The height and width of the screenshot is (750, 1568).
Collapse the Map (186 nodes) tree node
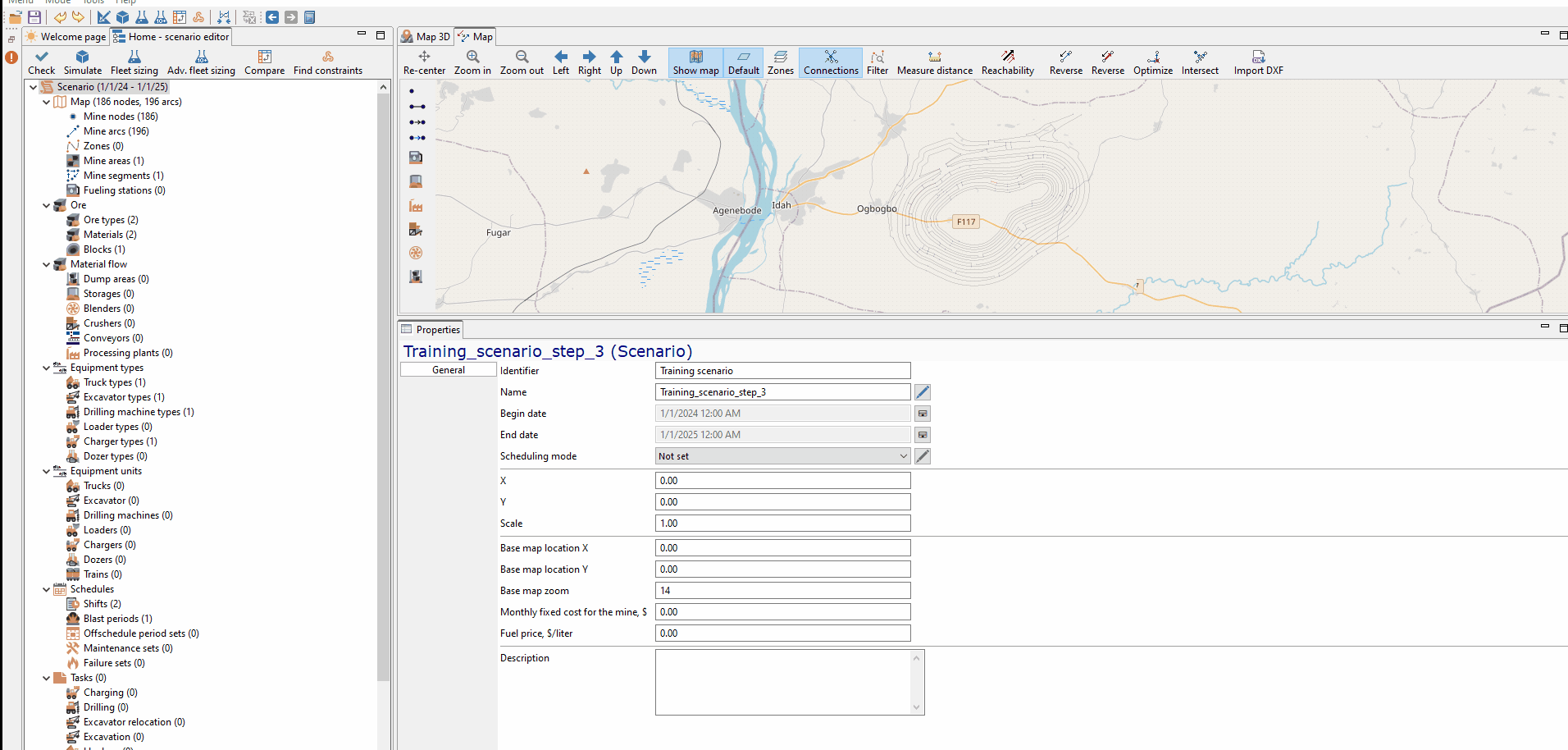46,102
